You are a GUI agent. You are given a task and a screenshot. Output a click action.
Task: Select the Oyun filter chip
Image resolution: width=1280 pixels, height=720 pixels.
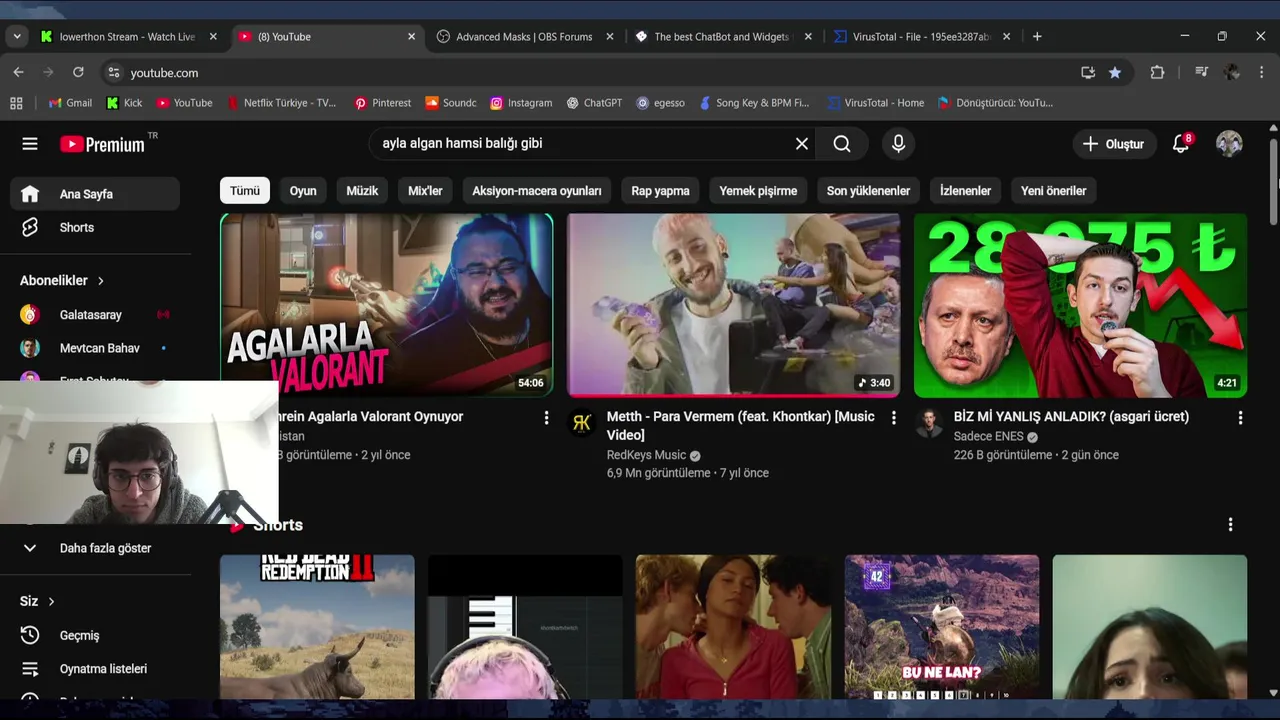(x=303, y=191)
